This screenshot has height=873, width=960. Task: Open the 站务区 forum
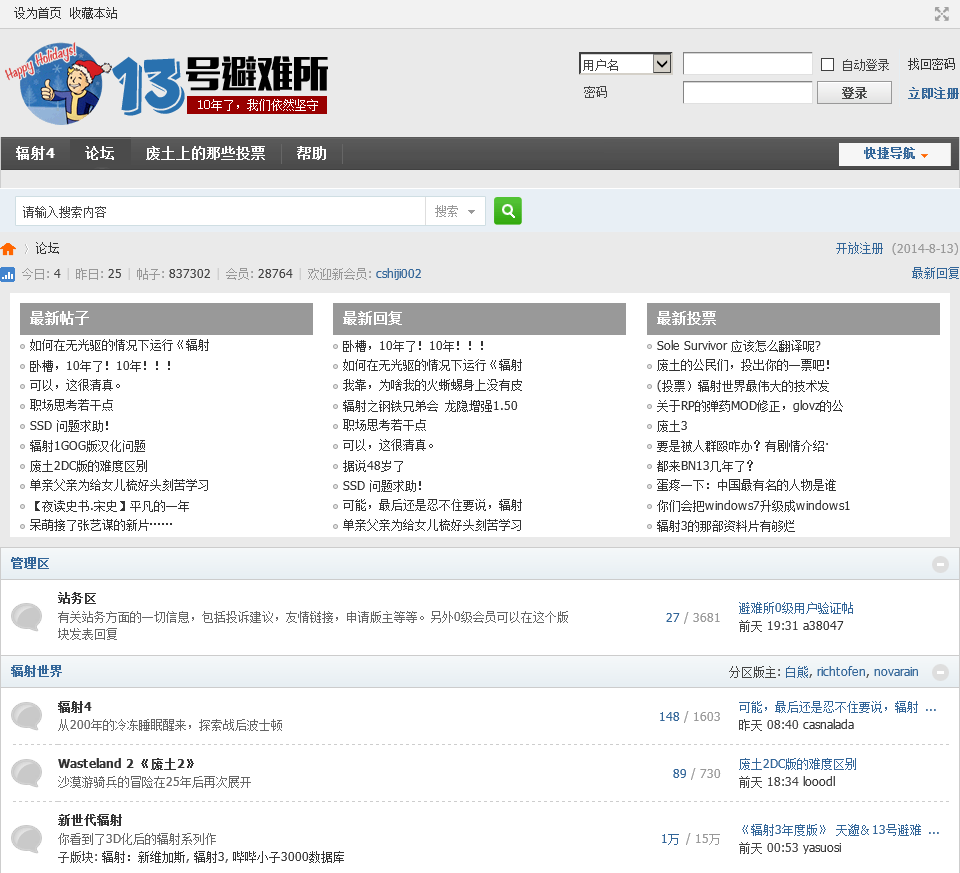[x=77, y=598]
